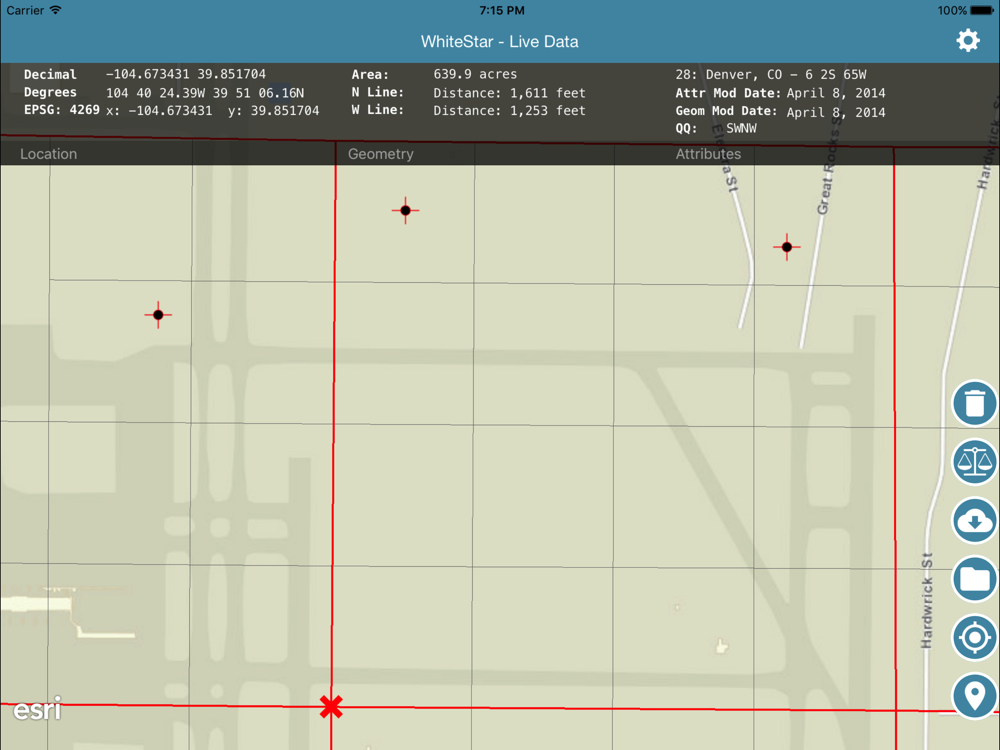Select the Location tab
The image size is (1000, 750).
click(x=48, y=154)
